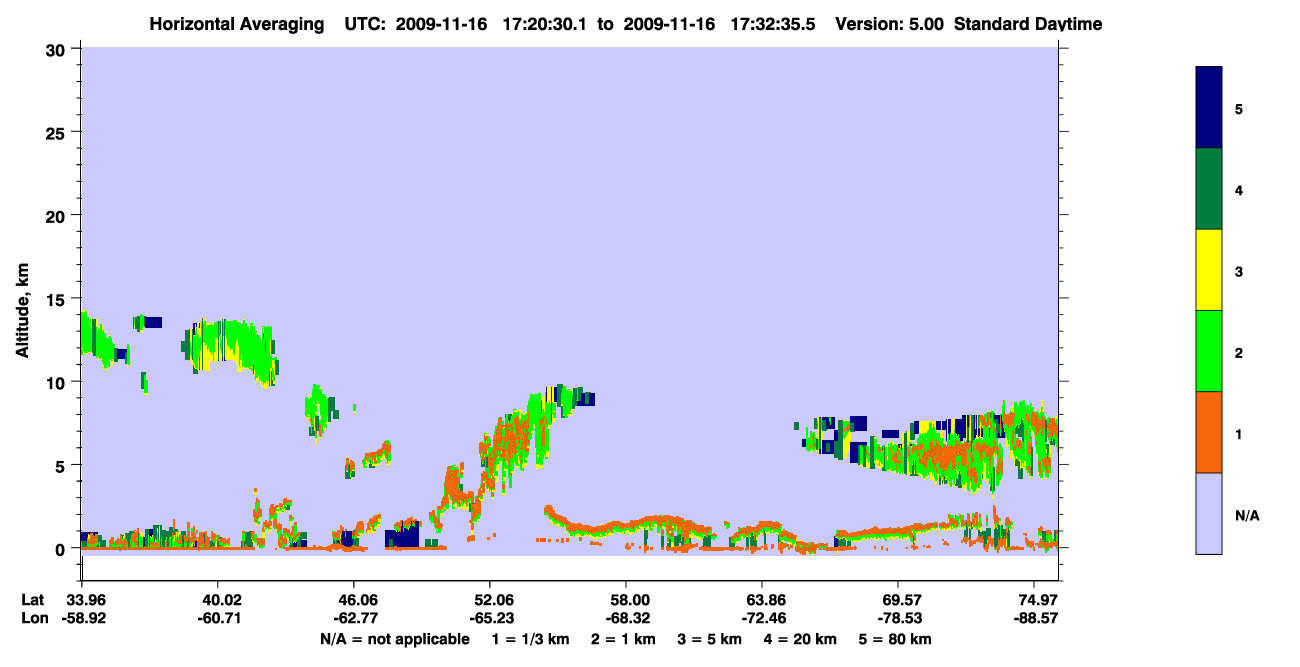The height and width of the screenshot is (667, 1300).
Task: Click the yellow colorbar segment labeled 3
Action: coord(1209,270)
